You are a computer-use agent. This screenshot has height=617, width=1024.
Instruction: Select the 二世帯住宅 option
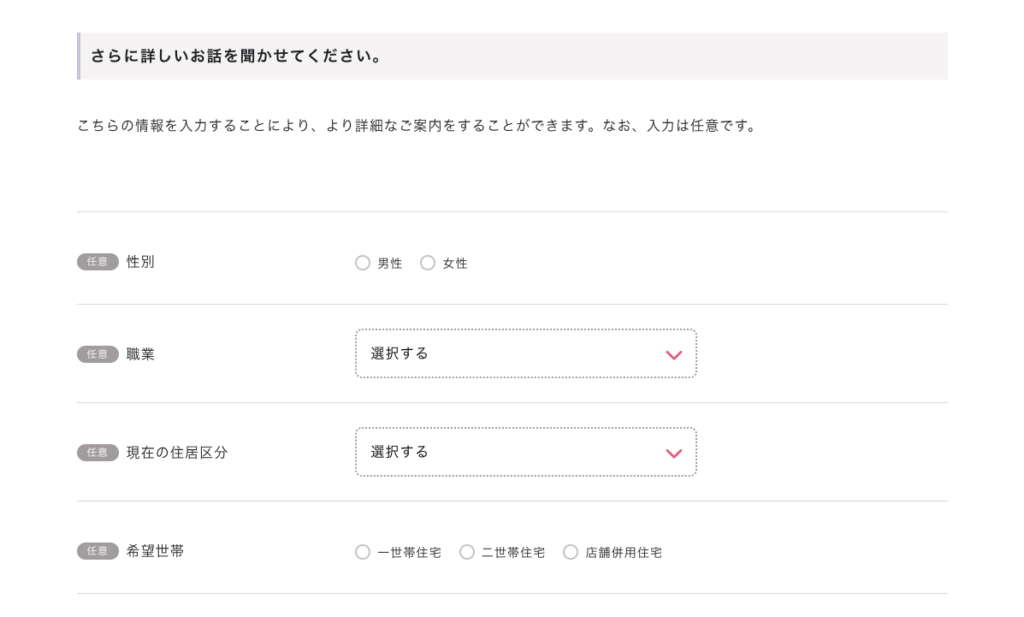pos(466,551)
